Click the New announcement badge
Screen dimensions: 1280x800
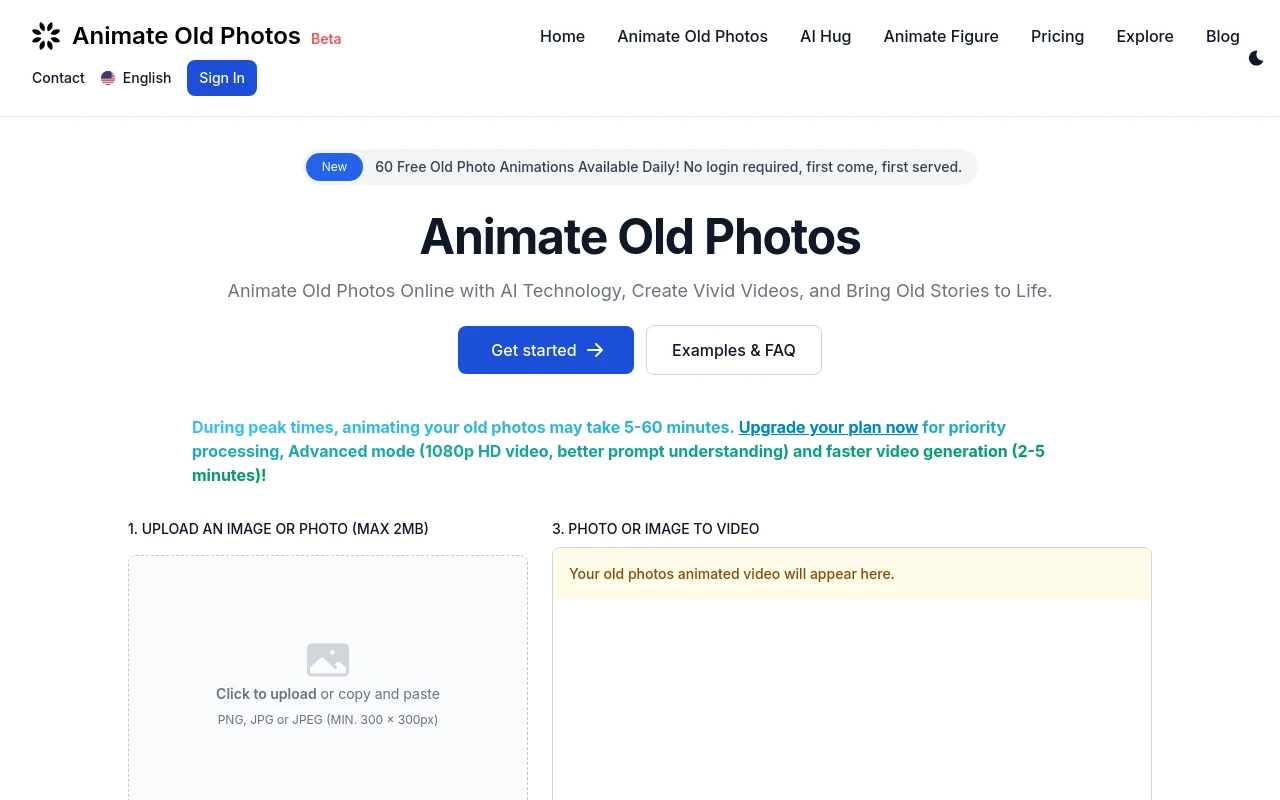334,167
